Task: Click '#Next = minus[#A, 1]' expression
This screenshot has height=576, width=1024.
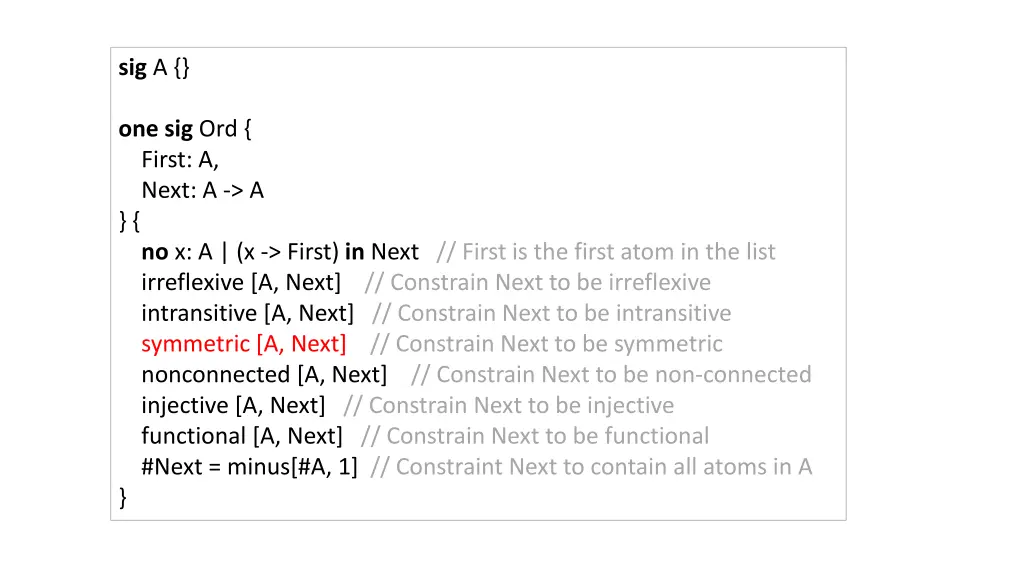Action: click(249, 467)
